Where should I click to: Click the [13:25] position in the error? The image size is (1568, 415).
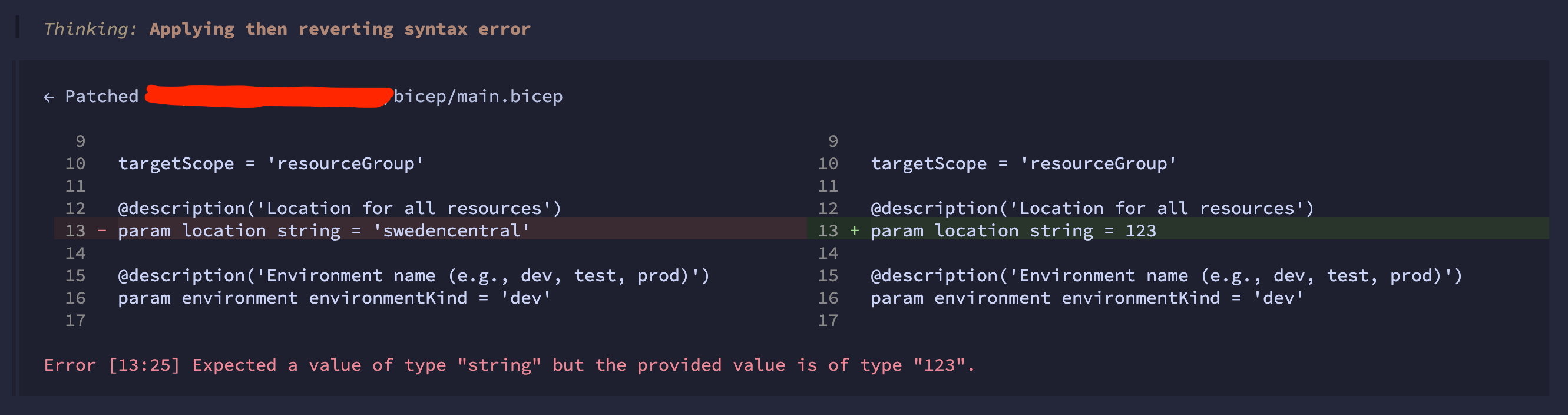pos(144,365)
